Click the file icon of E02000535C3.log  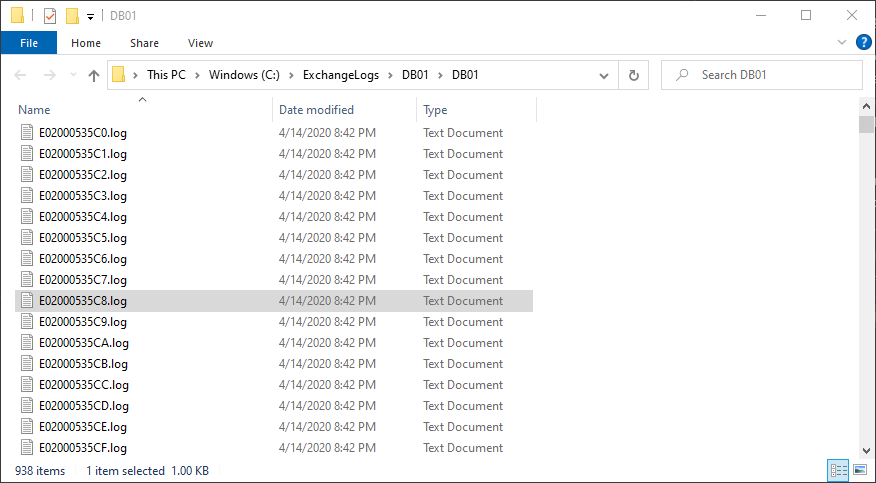27,195
